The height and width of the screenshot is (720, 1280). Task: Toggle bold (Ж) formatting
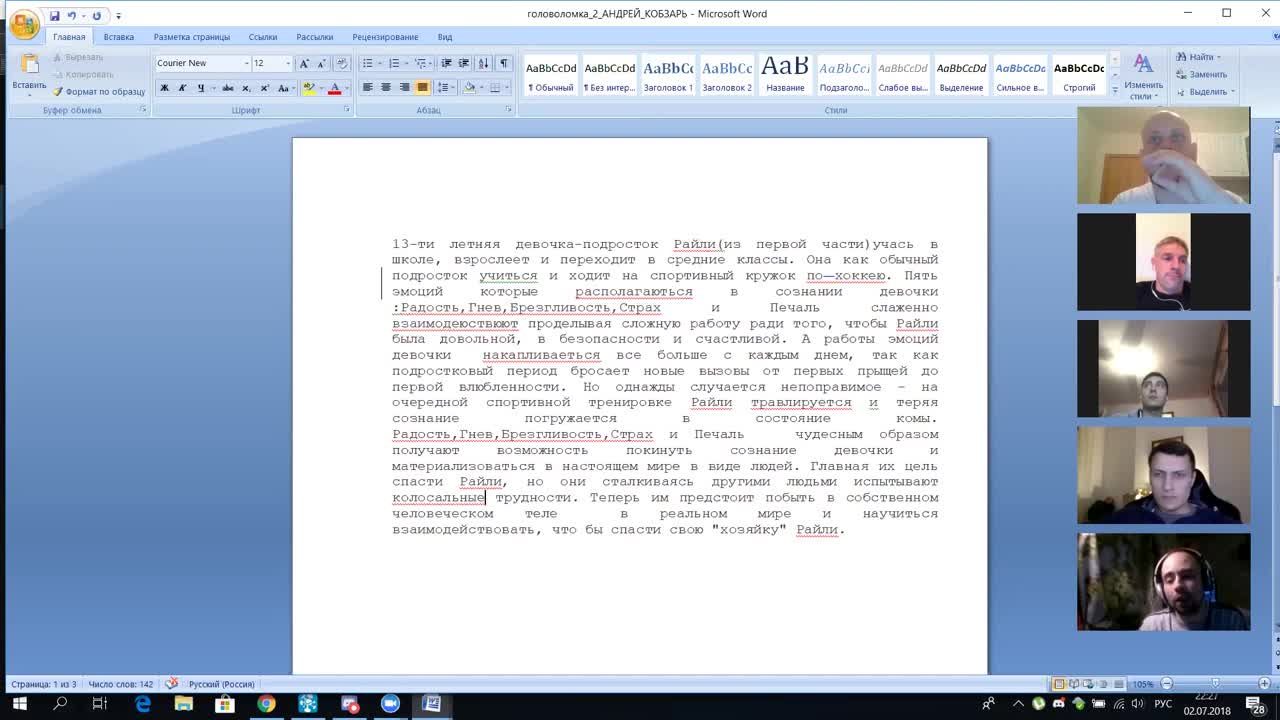coord(164,88)
